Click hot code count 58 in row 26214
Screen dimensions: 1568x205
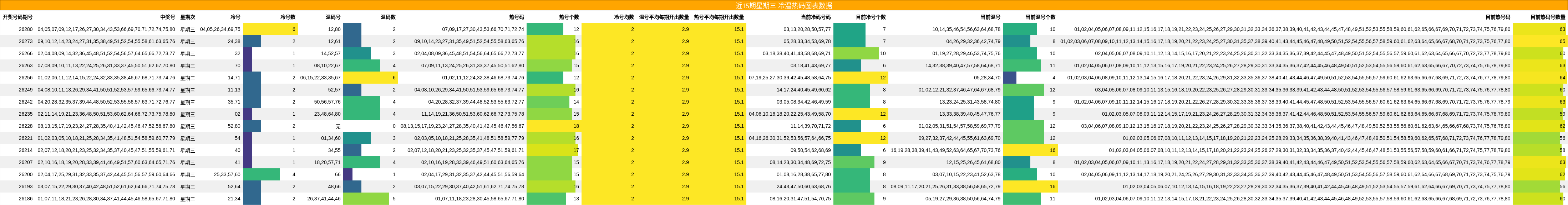pyautogui.click(x=1562, y=150)
